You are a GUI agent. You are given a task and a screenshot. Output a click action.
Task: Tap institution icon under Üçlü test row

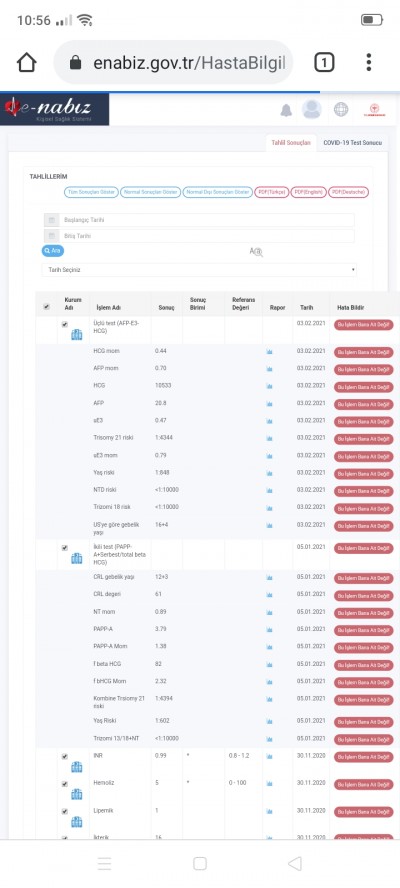tap(76, 335)
